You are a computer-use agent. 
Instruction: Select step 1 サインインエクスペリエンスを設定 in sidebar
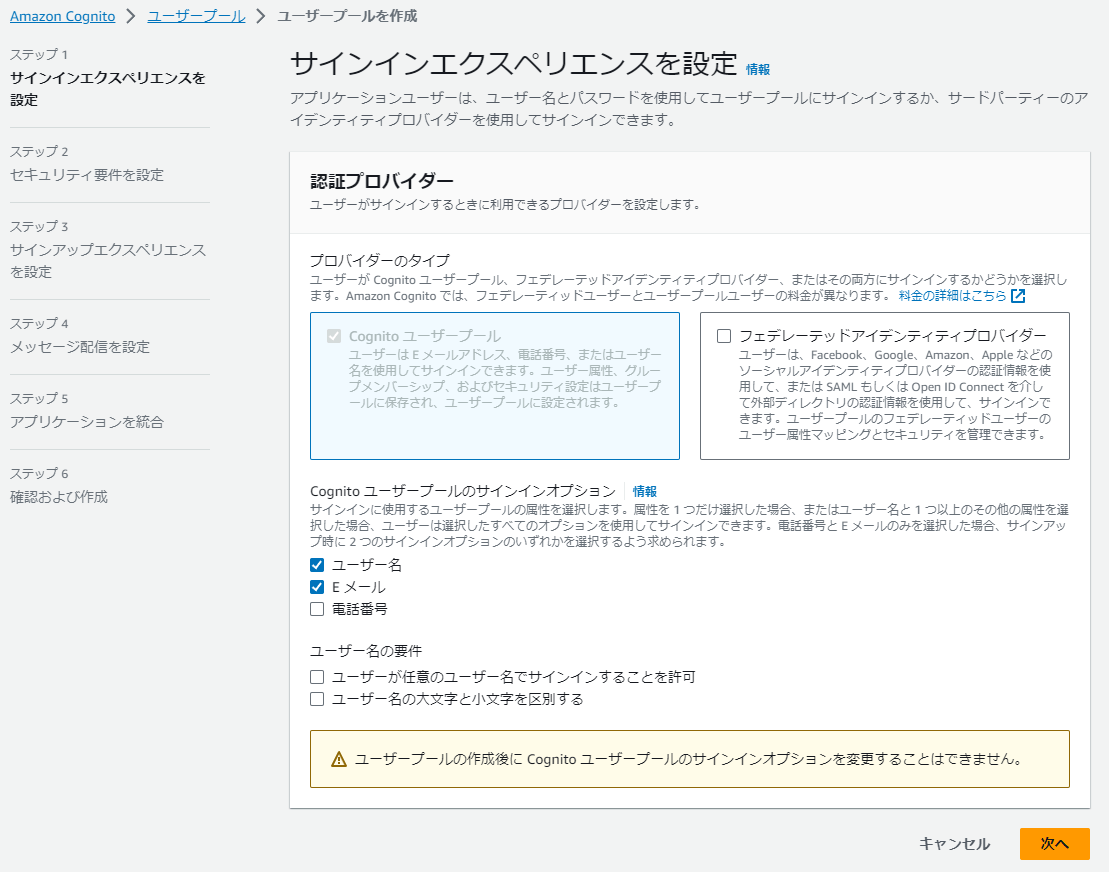(108, 88)
